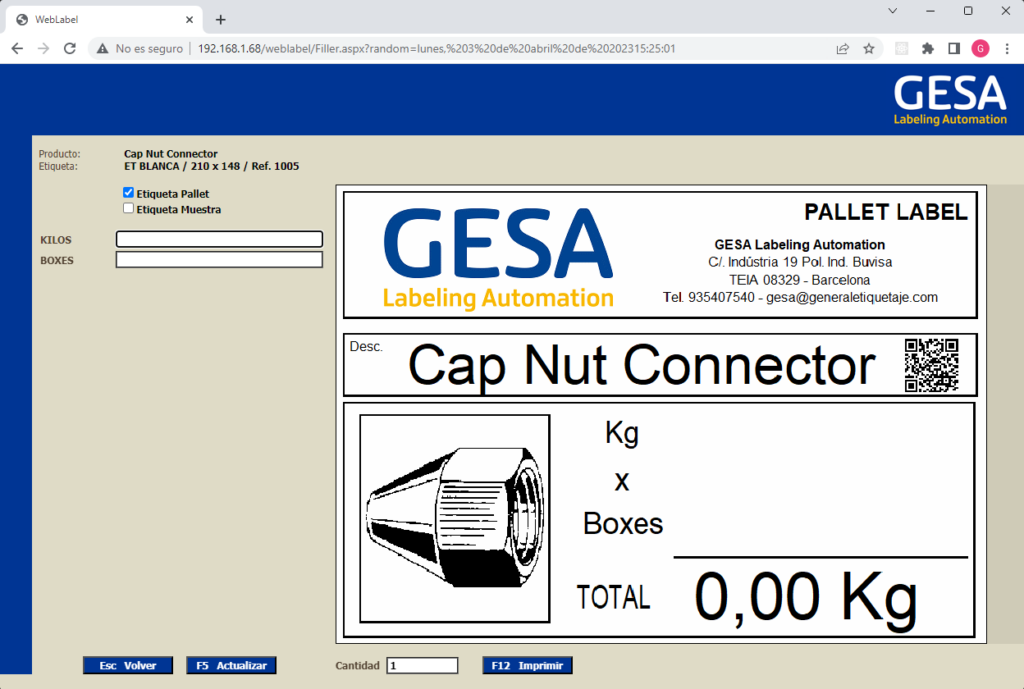Click the pink G profile avatar
Image resolution: width=1024 pixels, height=689 pixels.
click(979, 48)
